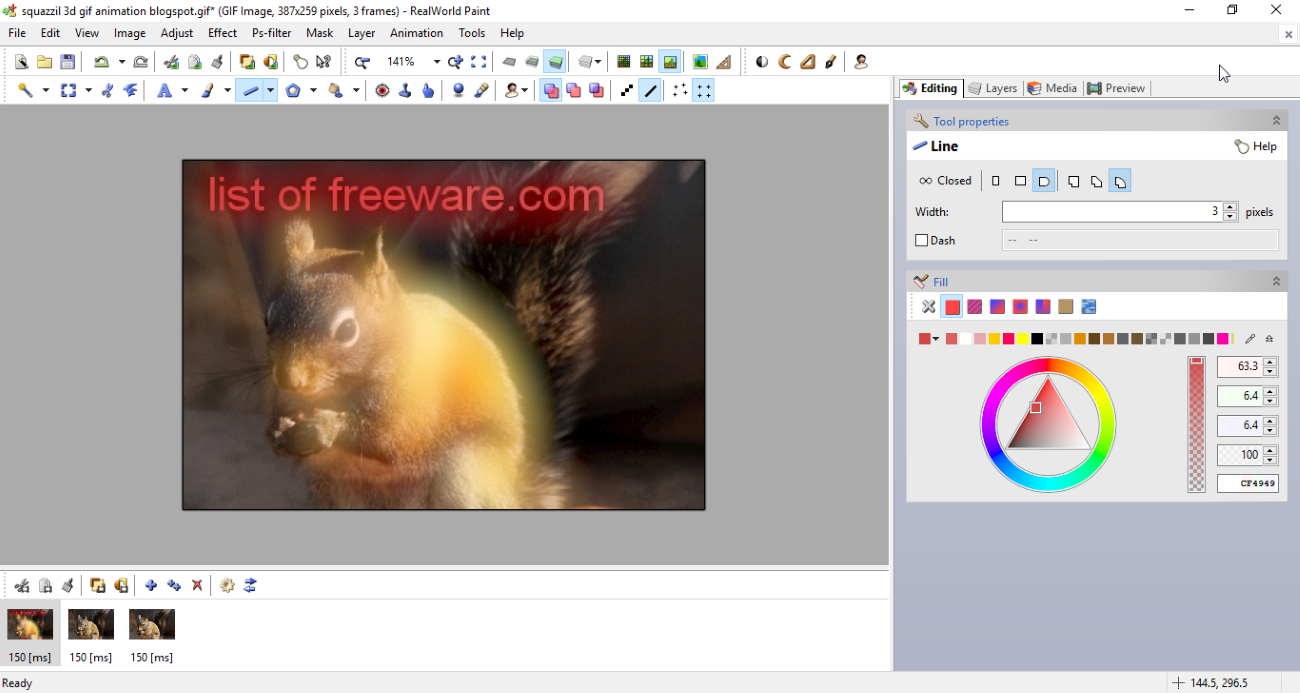
Task: Switch to the Layers tab
Action: 992,88
